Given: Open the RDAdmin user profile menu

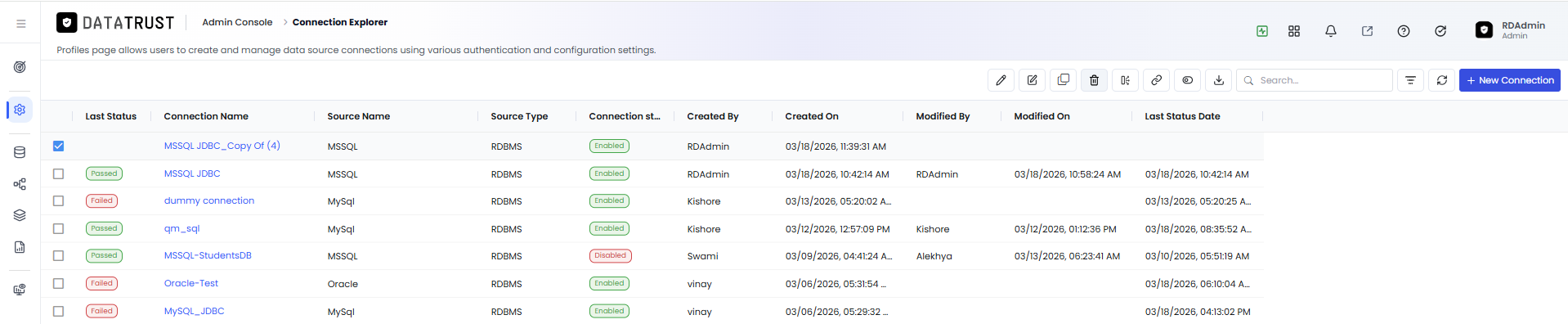Looking at the screenshot, I should click(1511, 30).
